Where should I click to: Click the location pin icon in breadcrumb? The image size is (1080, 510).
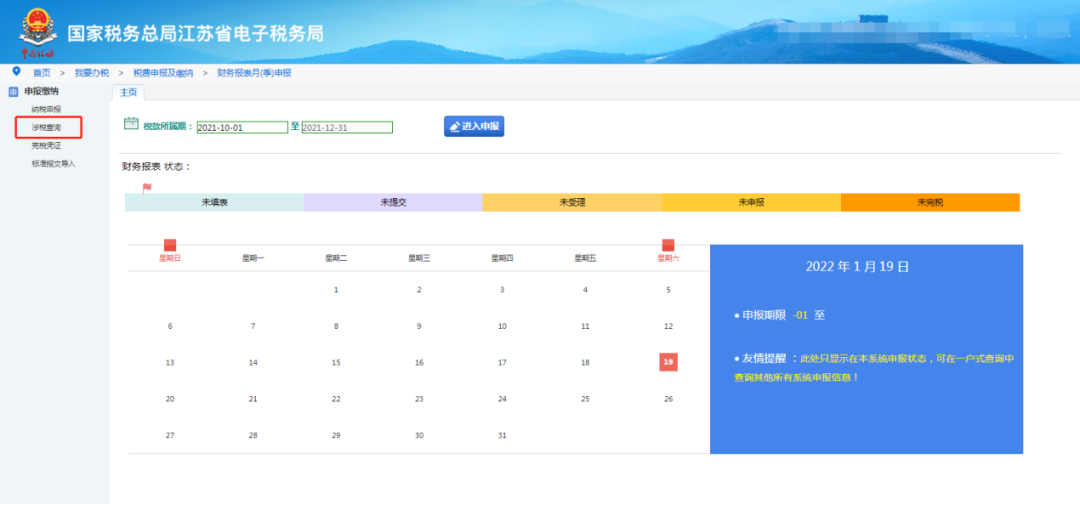[x=15, y=72]
